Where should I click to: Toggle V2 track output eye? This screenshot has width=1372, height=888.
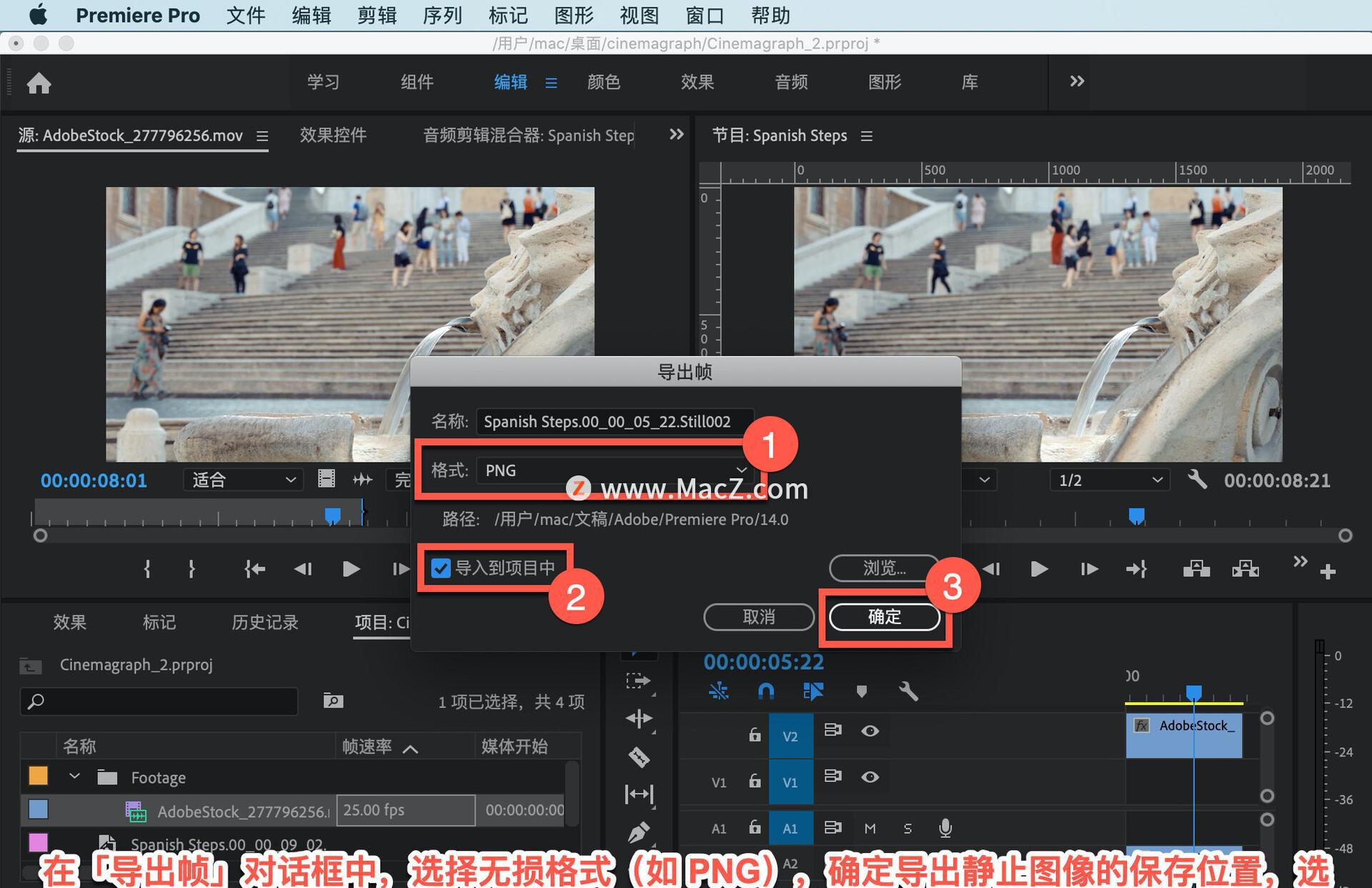click(x=870, y=731)
